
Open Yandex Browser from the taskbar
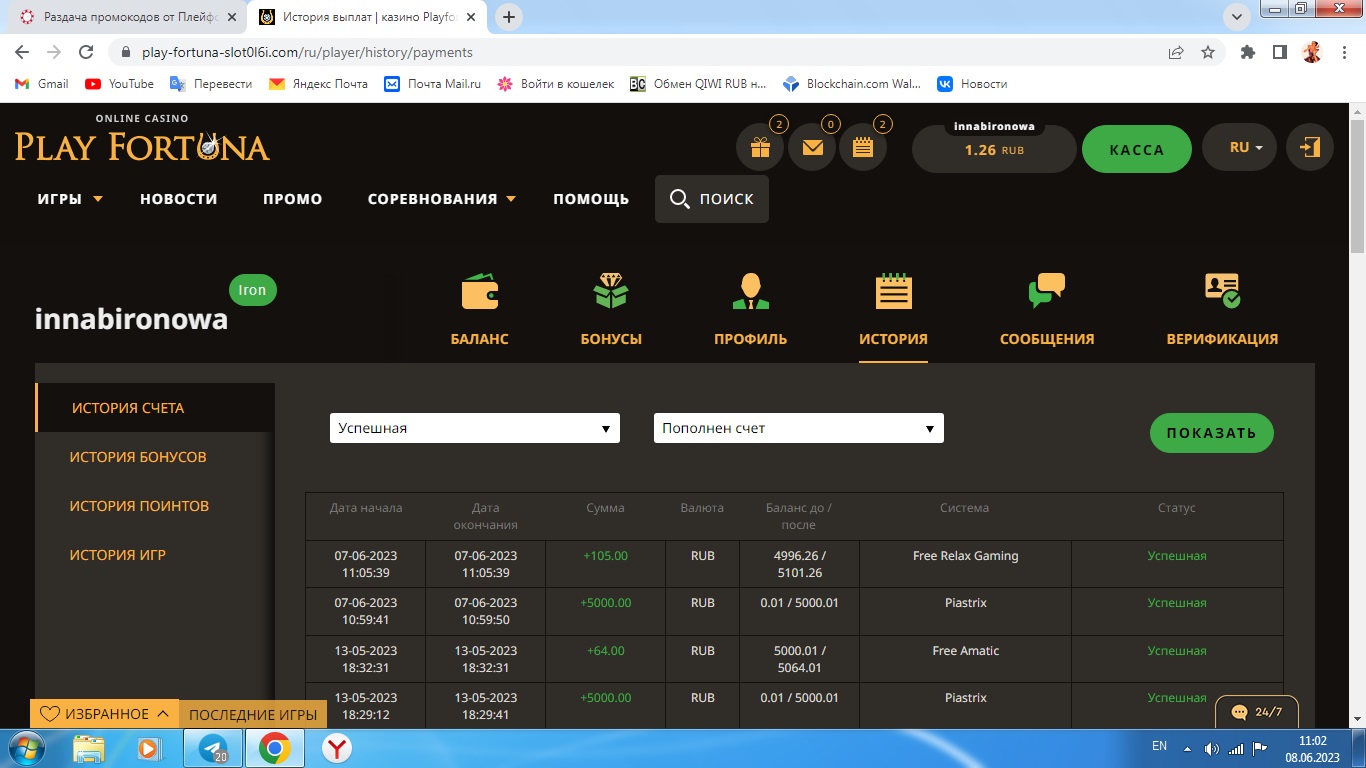coord(337,748)
